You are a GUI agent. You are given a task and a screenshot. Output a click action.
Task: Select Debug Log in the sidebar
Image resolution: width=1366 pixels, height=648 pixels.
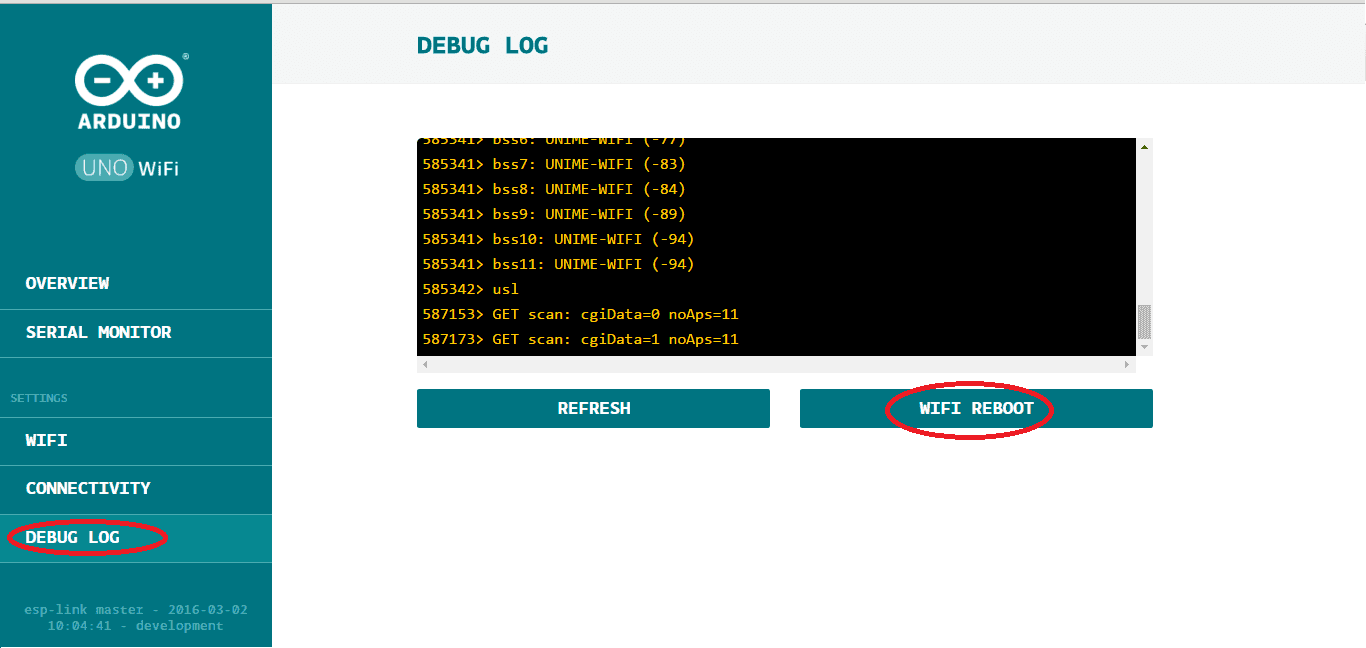click(x=73, y=537)
